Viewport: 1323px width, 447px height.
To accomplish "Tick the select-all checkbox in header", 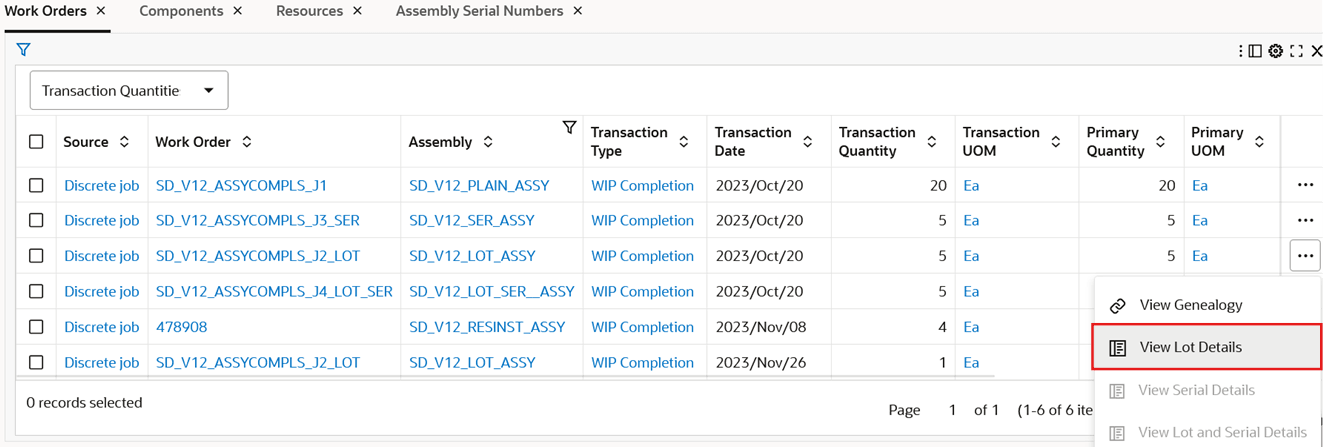I will (x=36, y=142).
